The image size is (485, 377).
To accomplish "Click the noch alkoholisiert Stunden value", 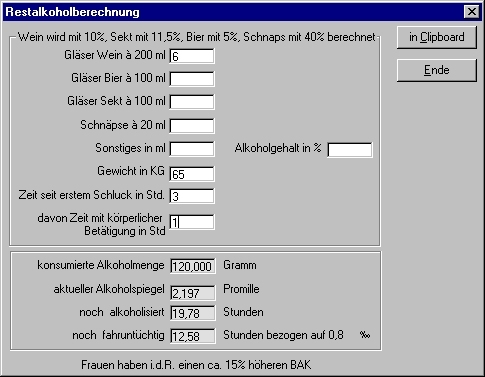I will click(193, 313).
